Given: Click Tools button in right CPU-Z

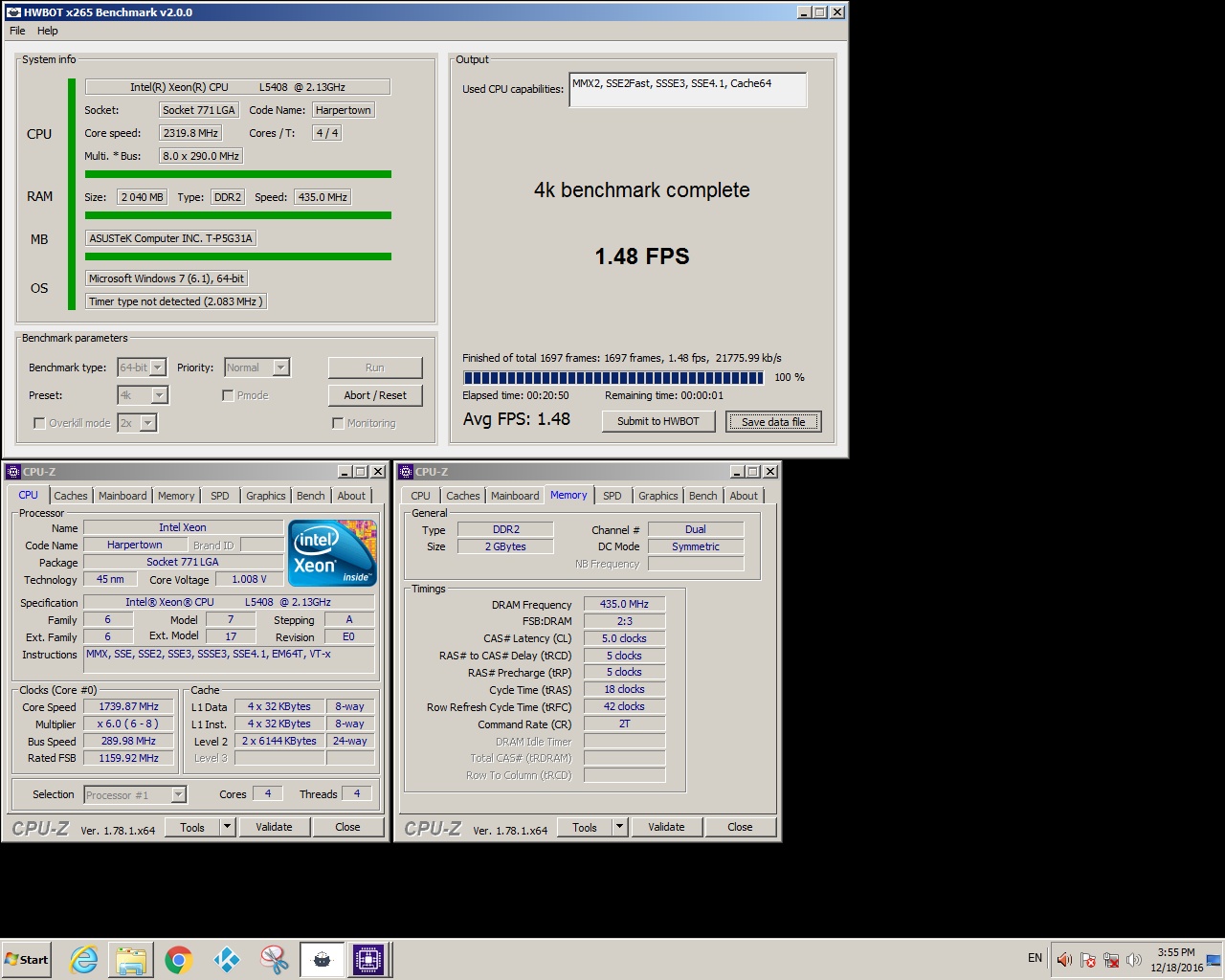Looking at the screenshot, I should click(585, 827).
